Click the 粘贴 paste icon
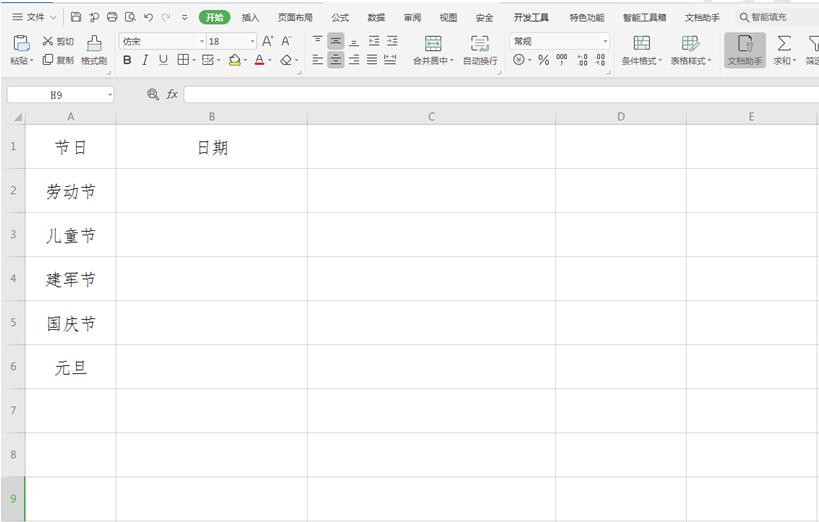Image resolution: width=819 pixels, height=522 pixels. click(21, 43)
